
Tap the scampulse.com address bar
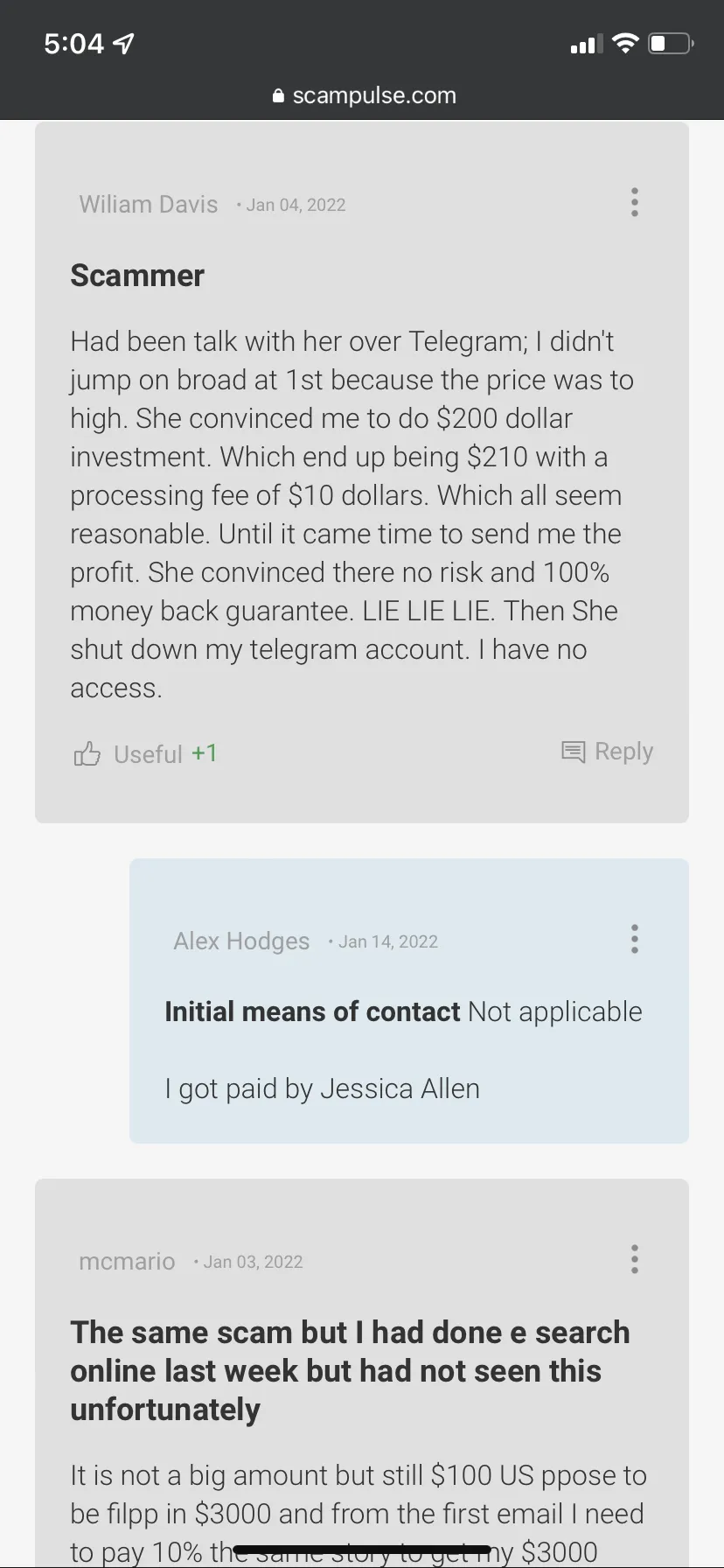click(x=365, y=95)
